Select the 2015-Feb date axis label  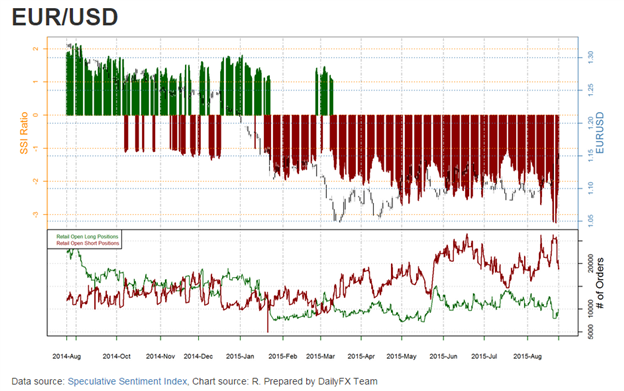point(283,356)
